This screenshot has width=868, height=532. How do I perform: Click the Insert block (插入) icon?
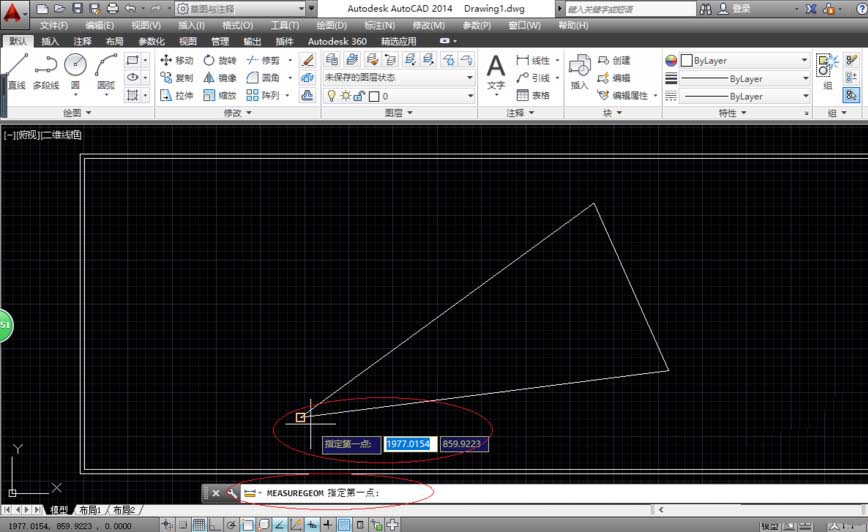click(580, 72)
